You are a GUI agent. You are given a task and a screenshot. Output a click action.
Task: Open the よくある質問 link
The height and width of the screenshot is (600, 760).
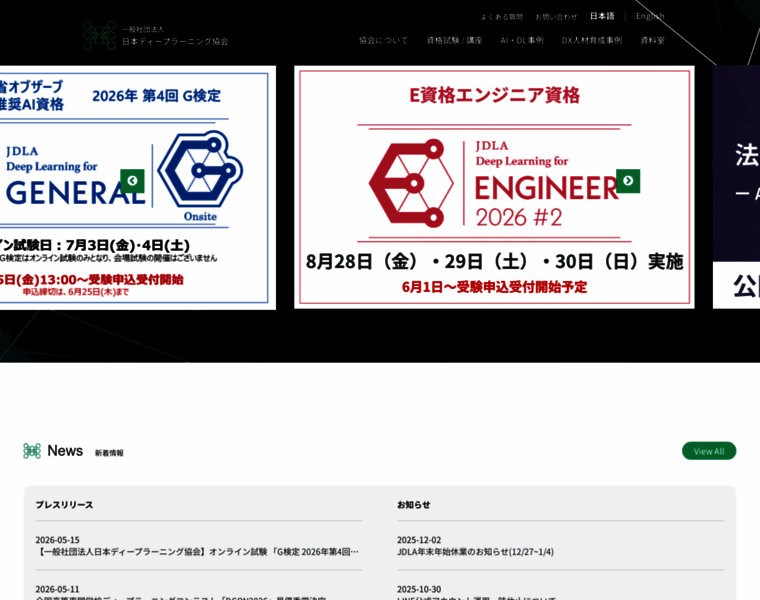[502, 17]
